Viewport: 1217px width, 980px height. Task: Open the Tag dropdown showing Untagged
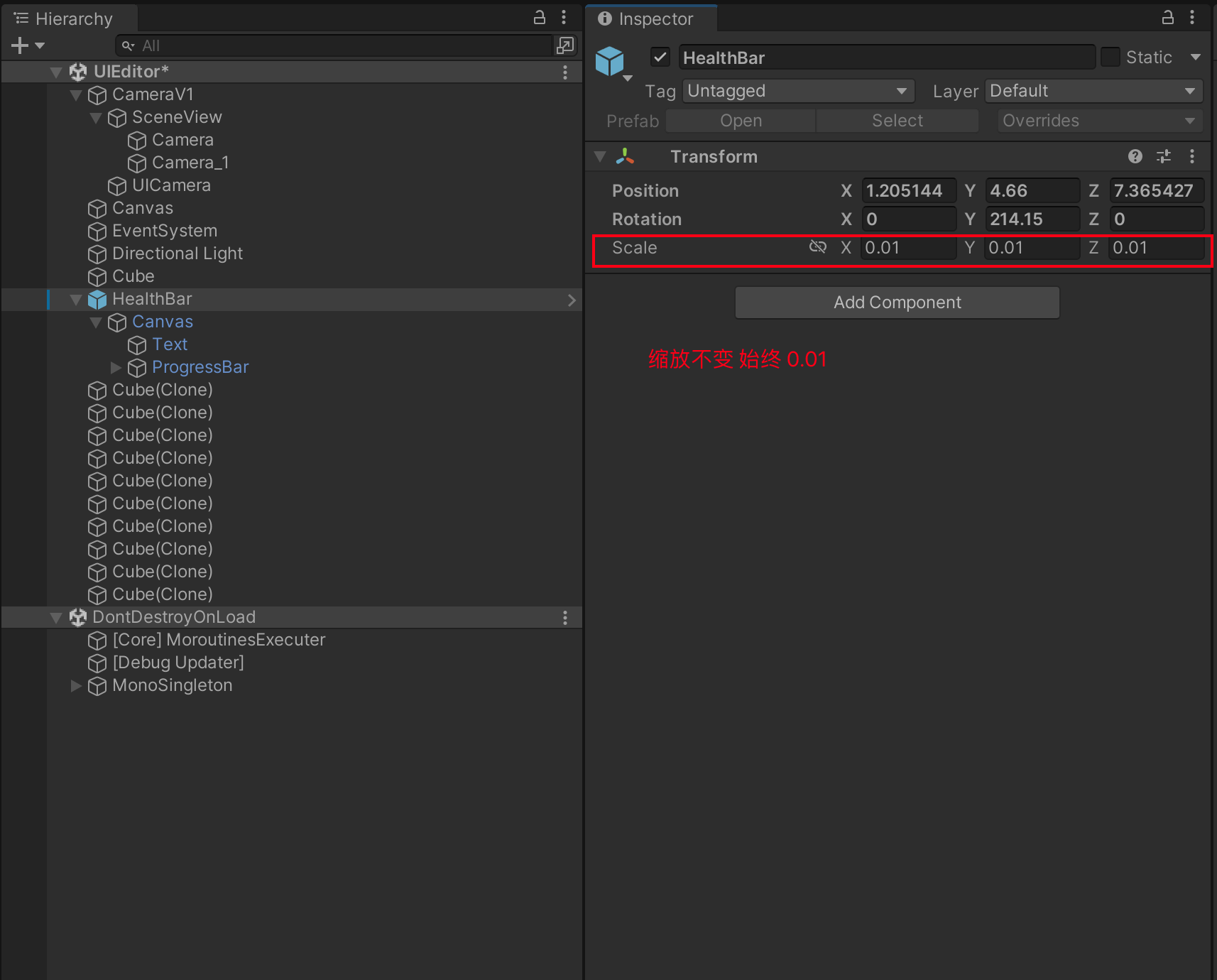(798, 91)
